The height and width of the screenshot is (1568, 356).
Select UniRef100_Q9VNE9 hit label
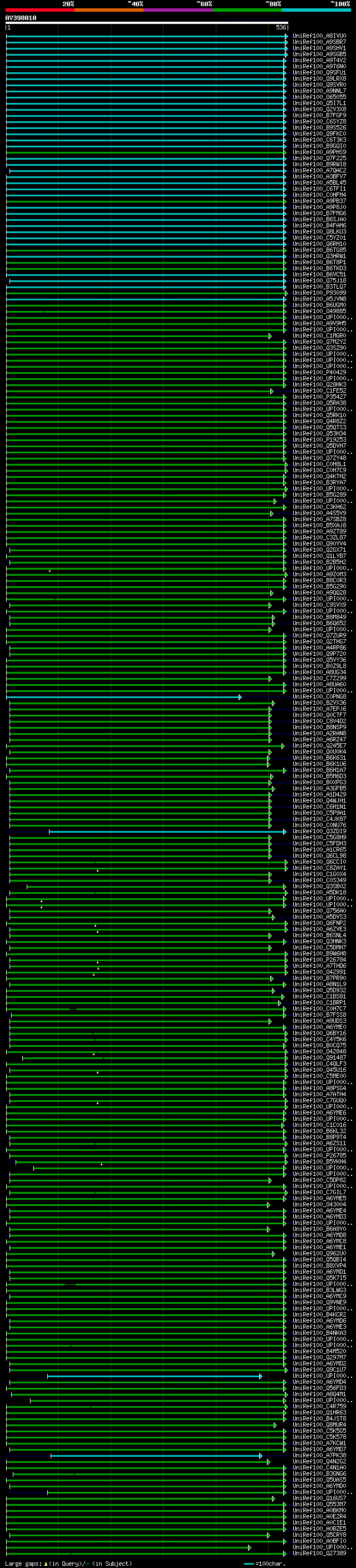click(319, 1303)
